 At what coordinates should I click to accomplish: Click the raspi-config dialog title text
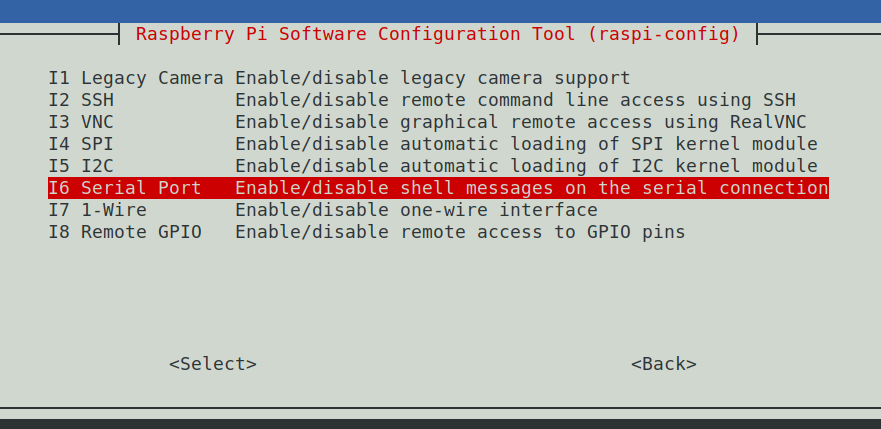[438, 34]
